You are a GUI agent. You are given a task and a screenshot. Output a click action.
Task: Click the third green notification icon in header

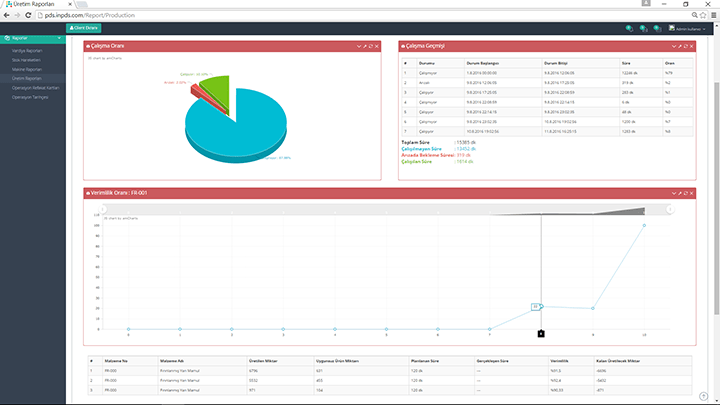[657, 28]
